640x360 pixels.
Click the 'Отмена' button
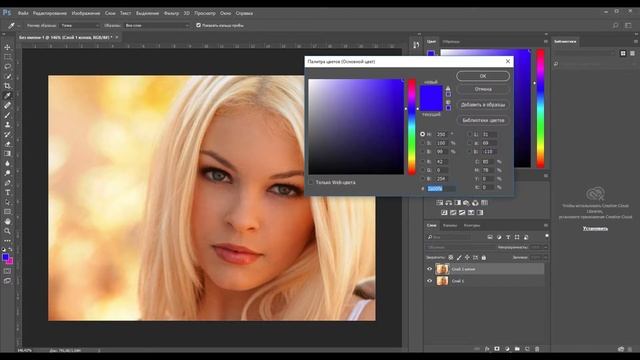coord(483,89)
